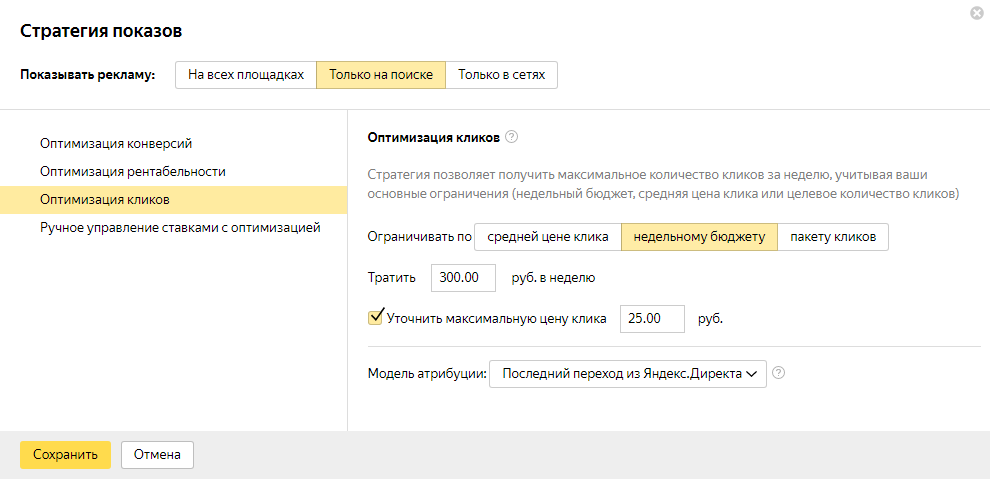
Task: Click the Стратегия показов title
Action: point(101,31)
